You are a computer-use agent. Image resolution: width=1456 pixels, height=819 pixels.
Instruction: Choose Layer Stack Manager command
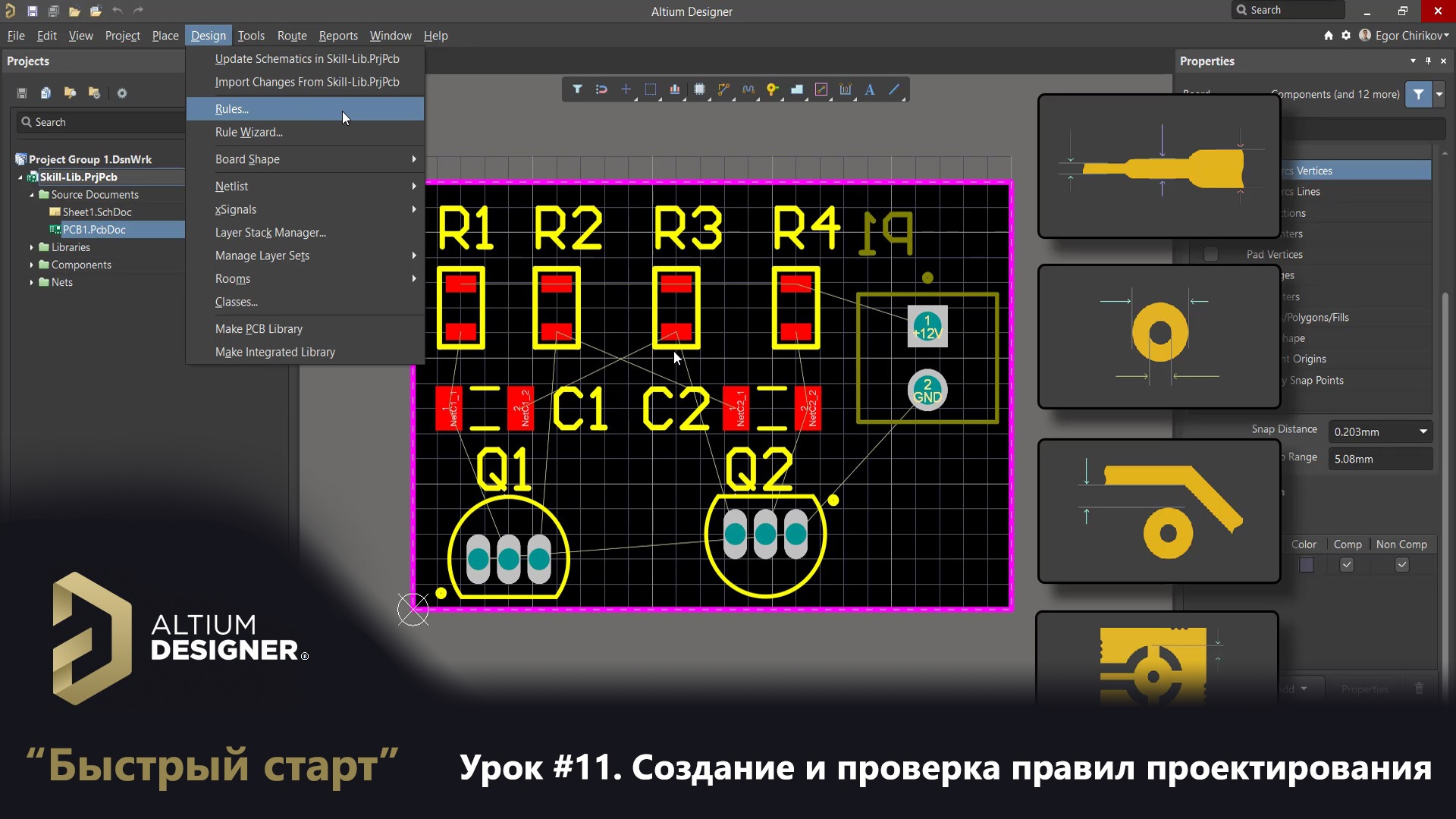point(270,232)
